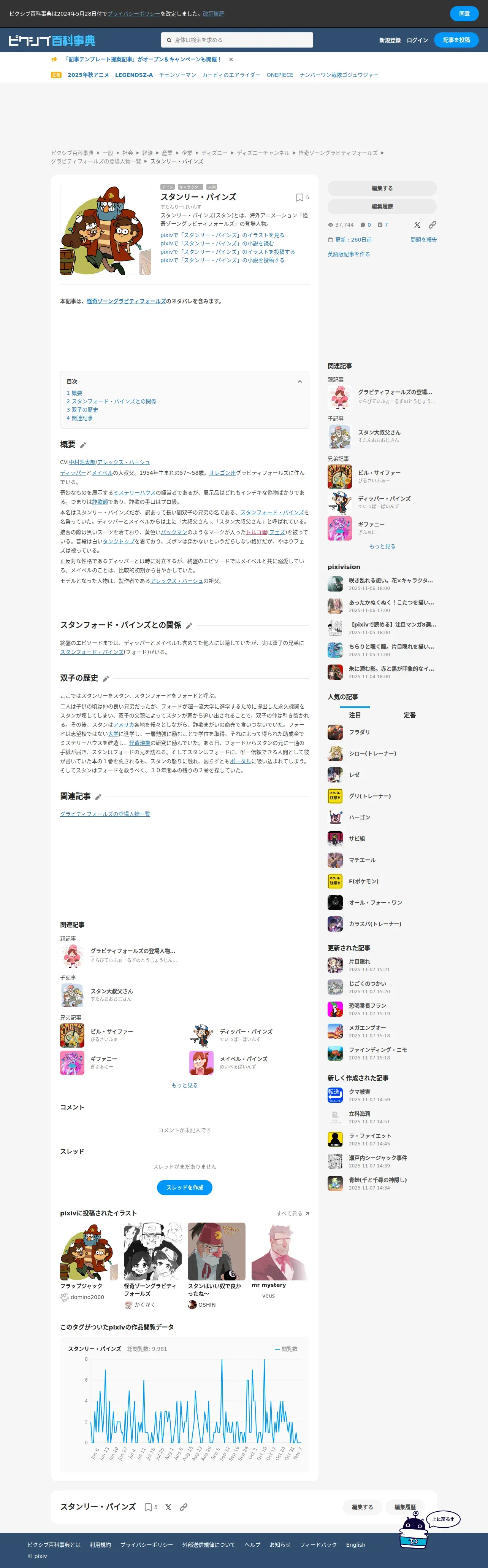Screen dimensions: 488x1568
Task: Open ログイン link
Action: 417,40
